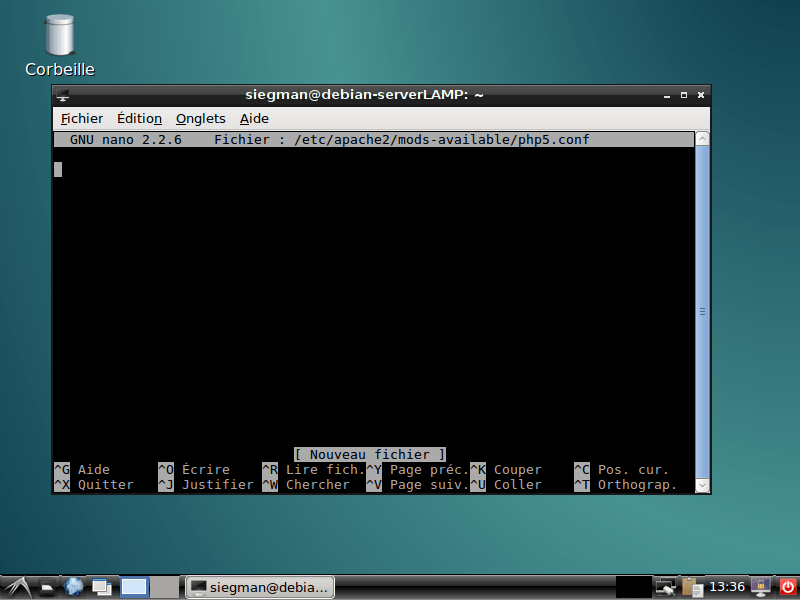Select the siegman@debia... window in the taskbar
Screen dimensions: 800x600
coord(259,587)
